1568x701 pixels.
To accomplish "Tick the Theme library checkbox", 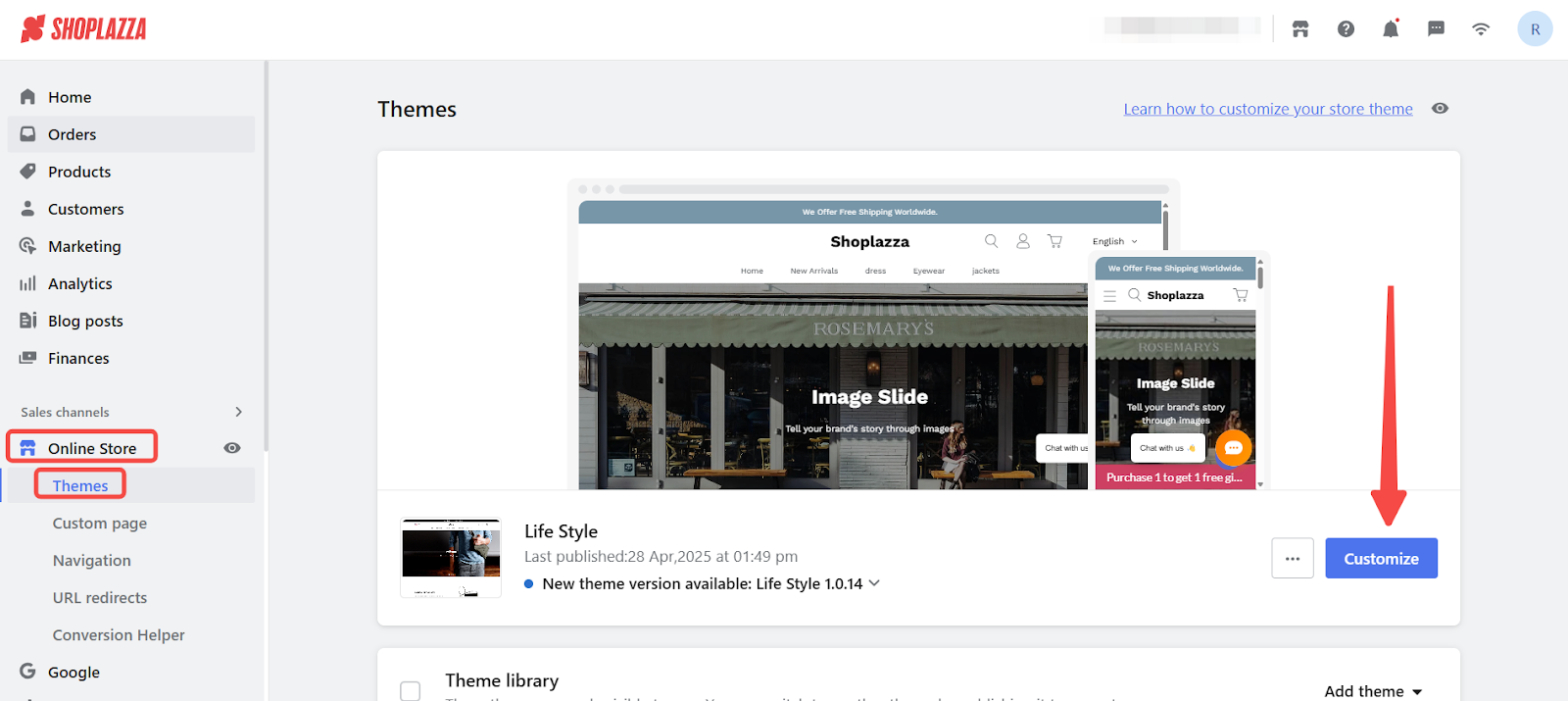I will pos(411,691).
